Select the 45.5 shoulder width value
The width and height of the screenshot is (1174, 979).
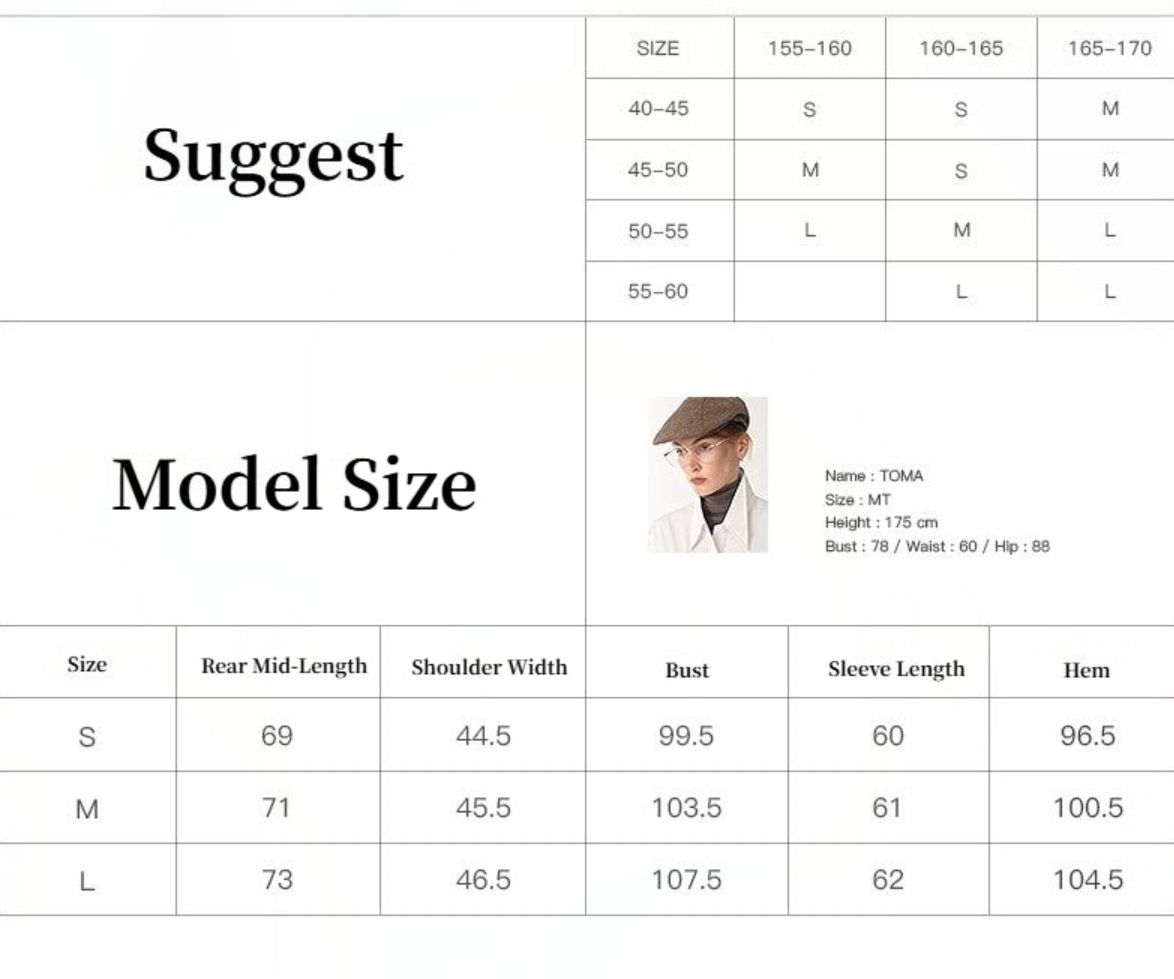[483, 808]
